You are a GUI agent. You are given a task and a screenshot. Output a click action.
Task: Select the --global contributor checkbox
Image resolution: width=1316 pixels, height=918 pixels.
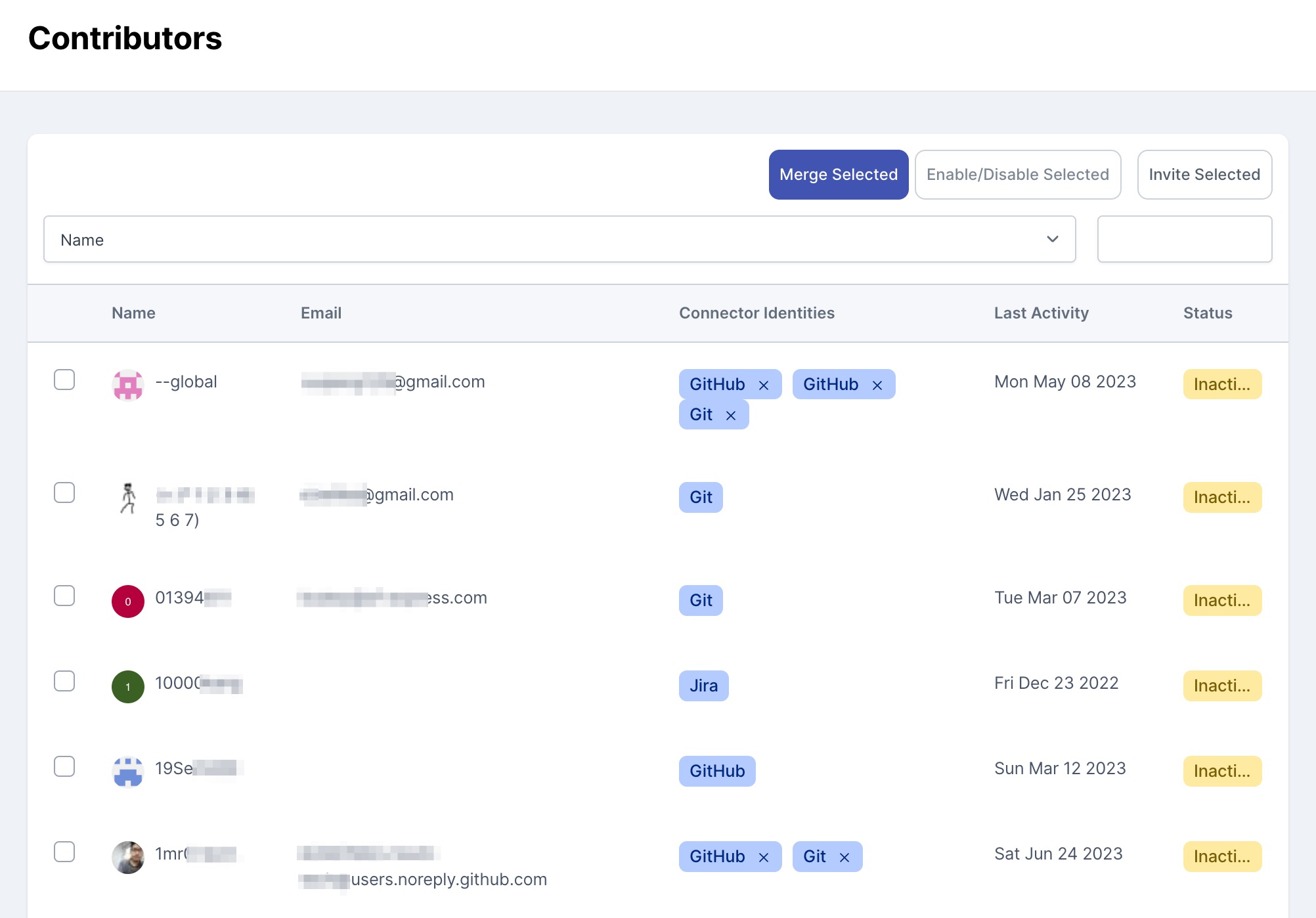click(x=64, y=380)
